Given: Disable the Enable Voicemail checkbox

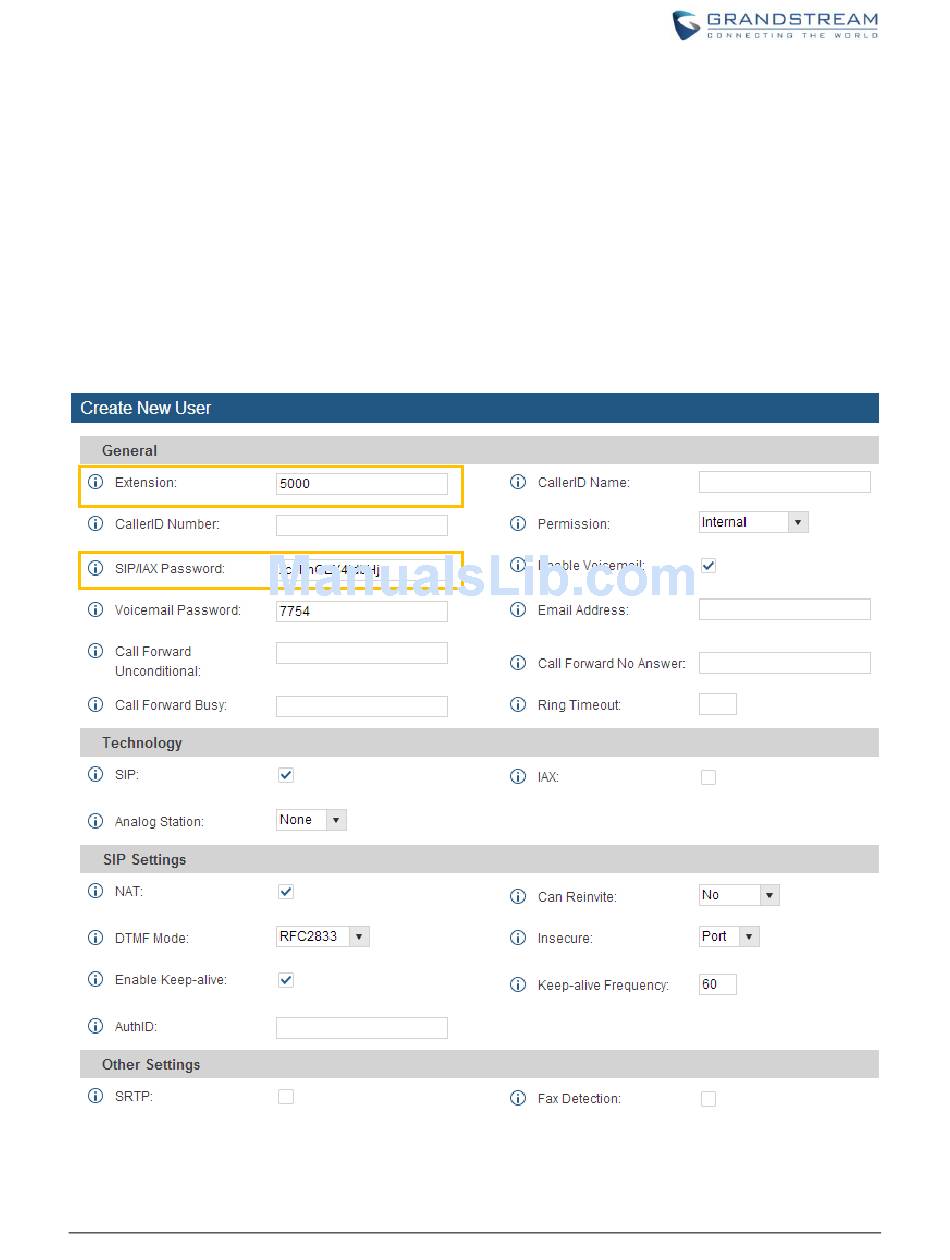Looking at the screenshot, I should 708,565.
